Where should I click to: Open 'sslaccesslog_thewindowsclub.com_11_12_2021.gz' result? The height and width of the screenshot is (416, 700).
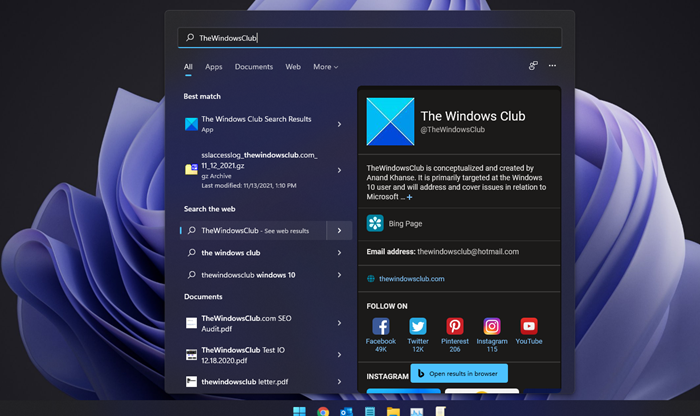[266, 170]
